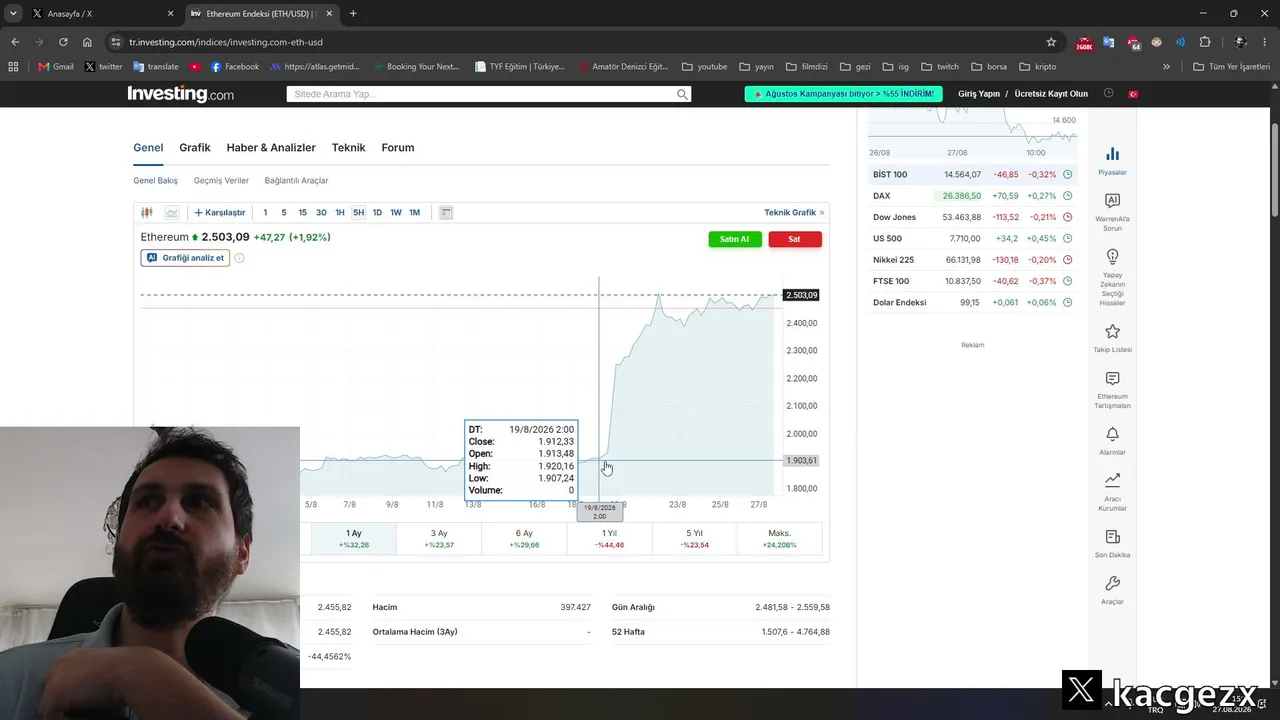Bookmark this page with star icon
The height and width of the screenshot is (720, 1280).
click(1051, 42)
